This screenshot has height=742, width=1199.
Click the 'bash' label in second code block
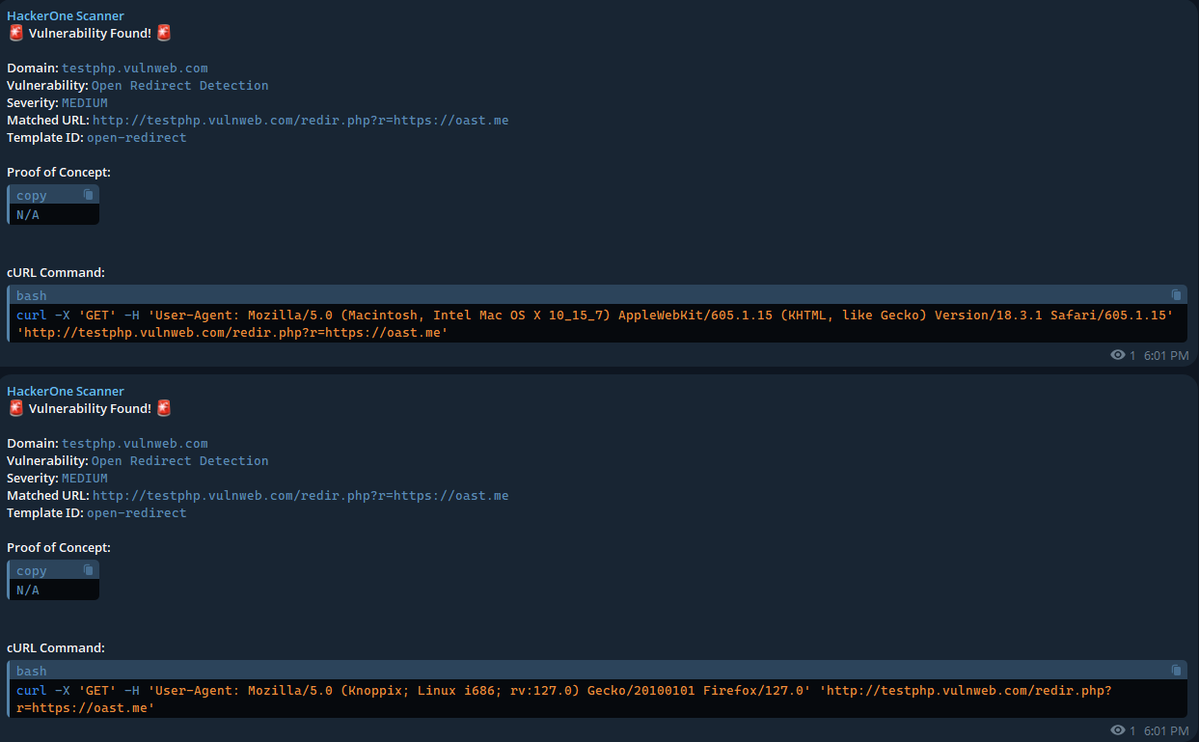[31, 672]
